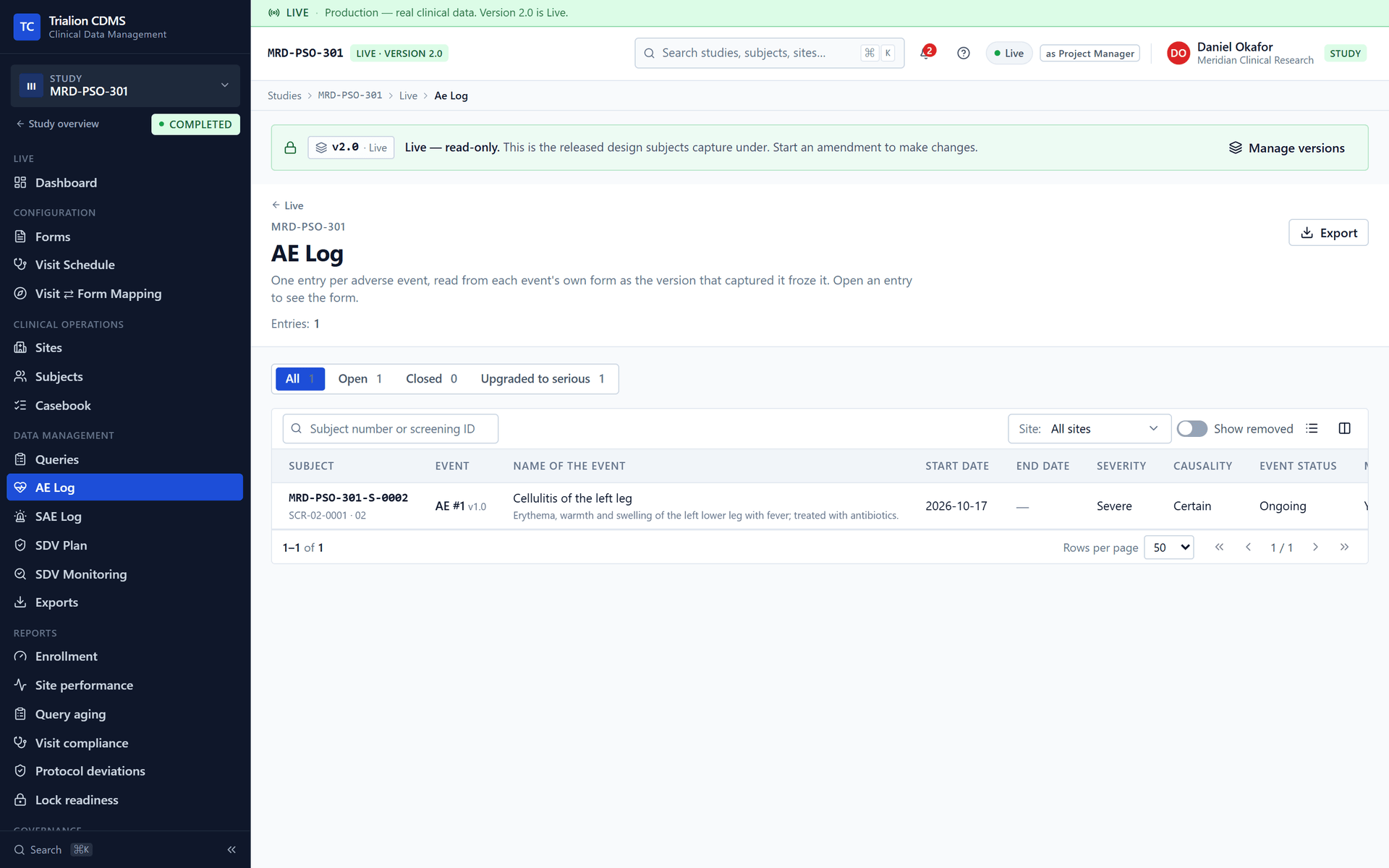This screenshot has height=868, width=1389.
Task: Open the column chooser icon
Action: pos(1345,428)
